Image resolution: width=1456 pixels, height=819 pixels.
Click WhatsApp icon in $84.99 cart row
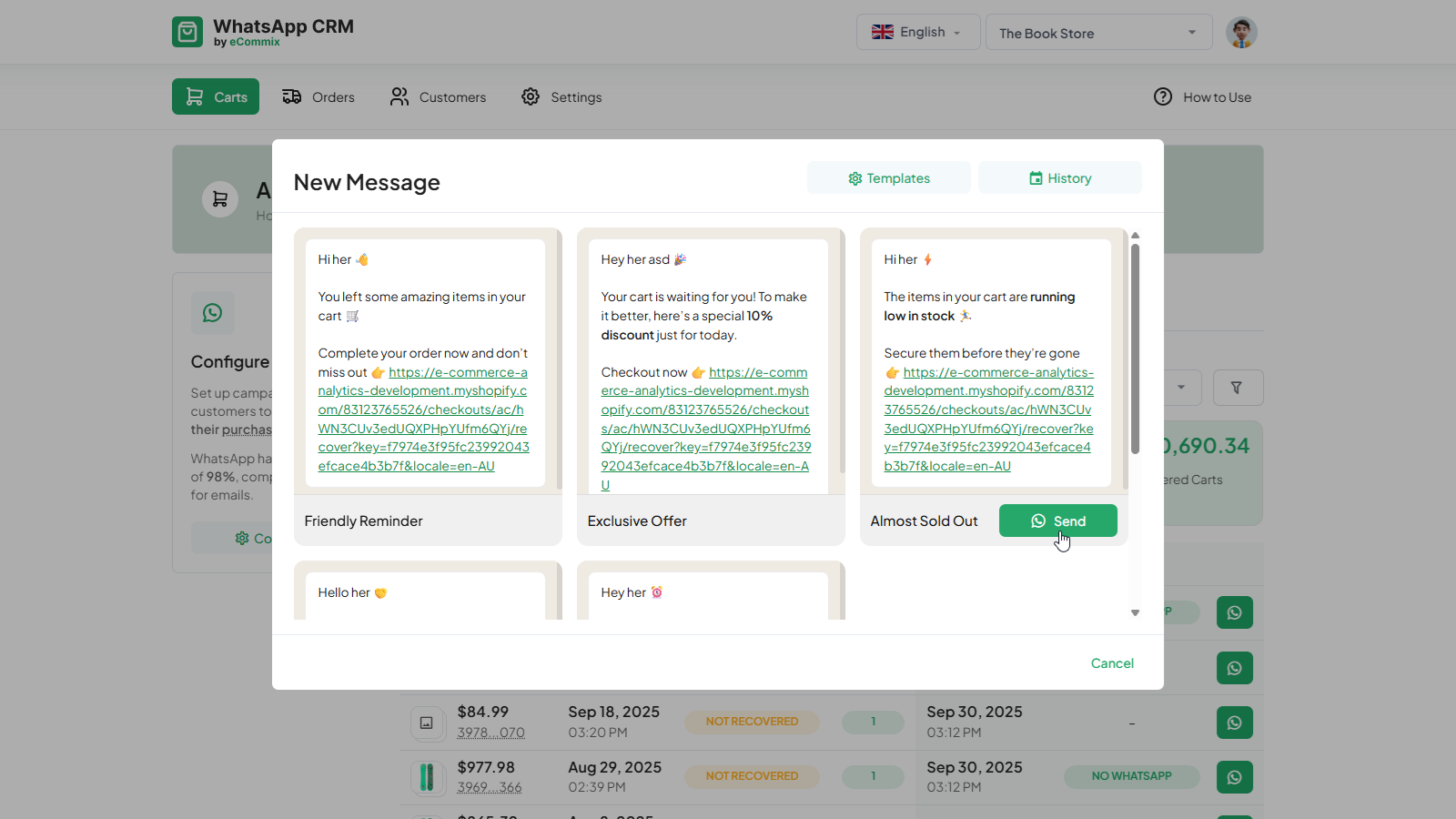click(x=1234, y=723)
